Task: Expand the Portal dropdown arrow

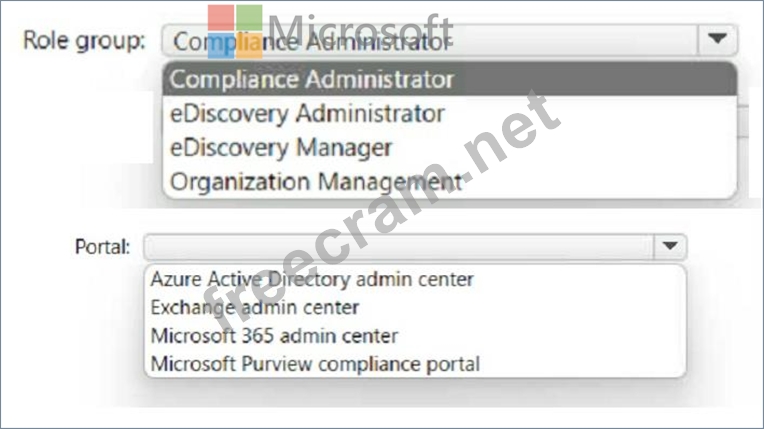Action: 669,246
